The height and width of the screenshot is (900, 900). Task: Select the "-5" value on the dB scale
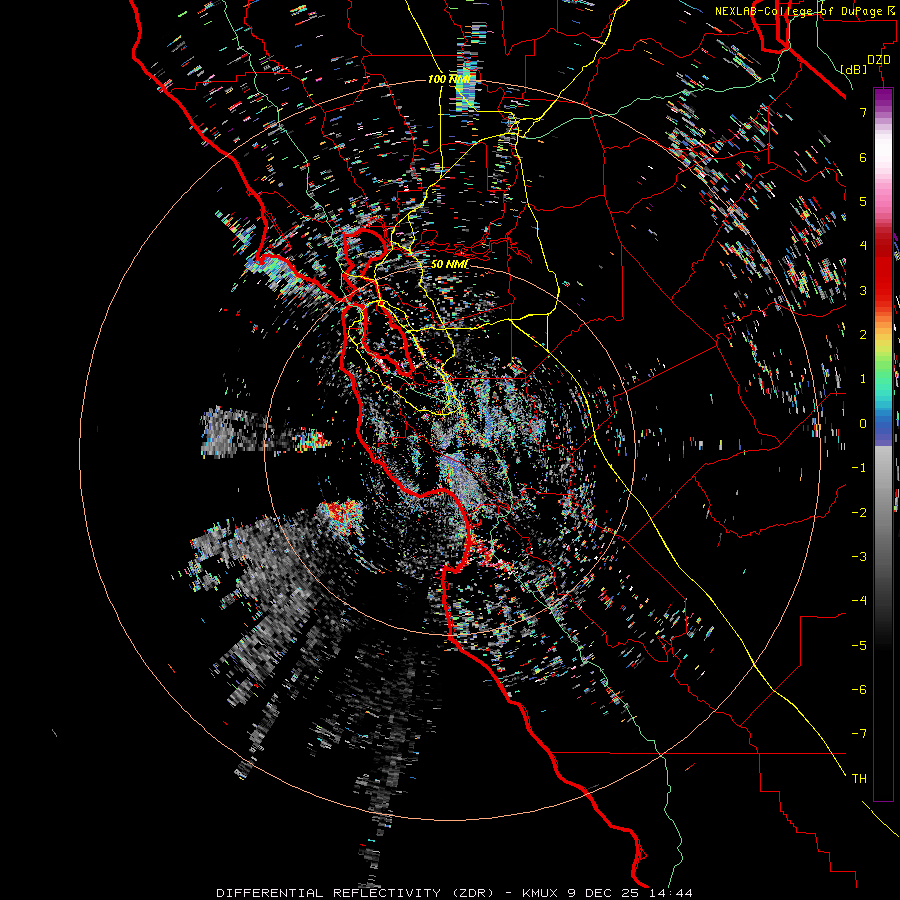tap(859, 646)
